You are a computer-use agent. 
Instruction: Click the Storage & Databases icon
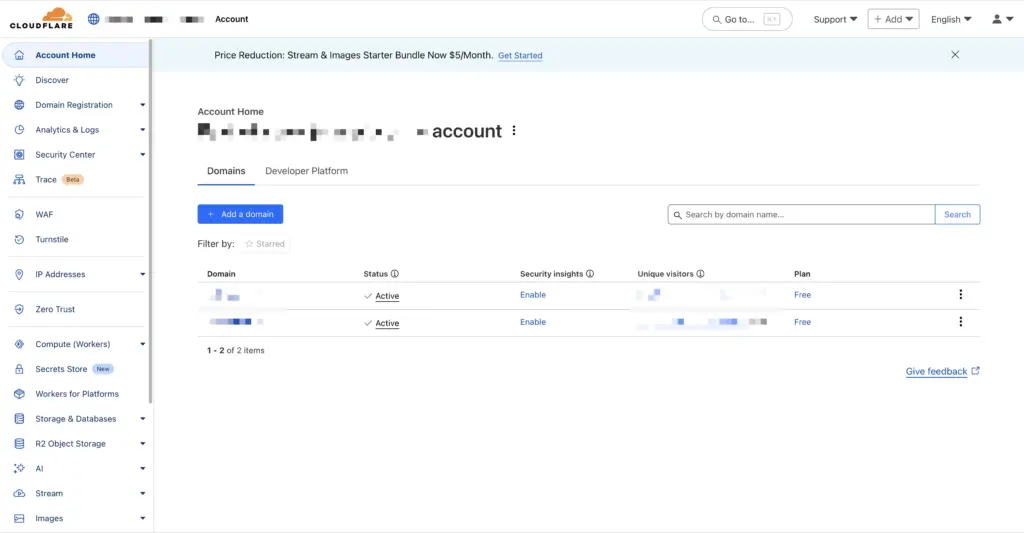(x=19, y=419)
